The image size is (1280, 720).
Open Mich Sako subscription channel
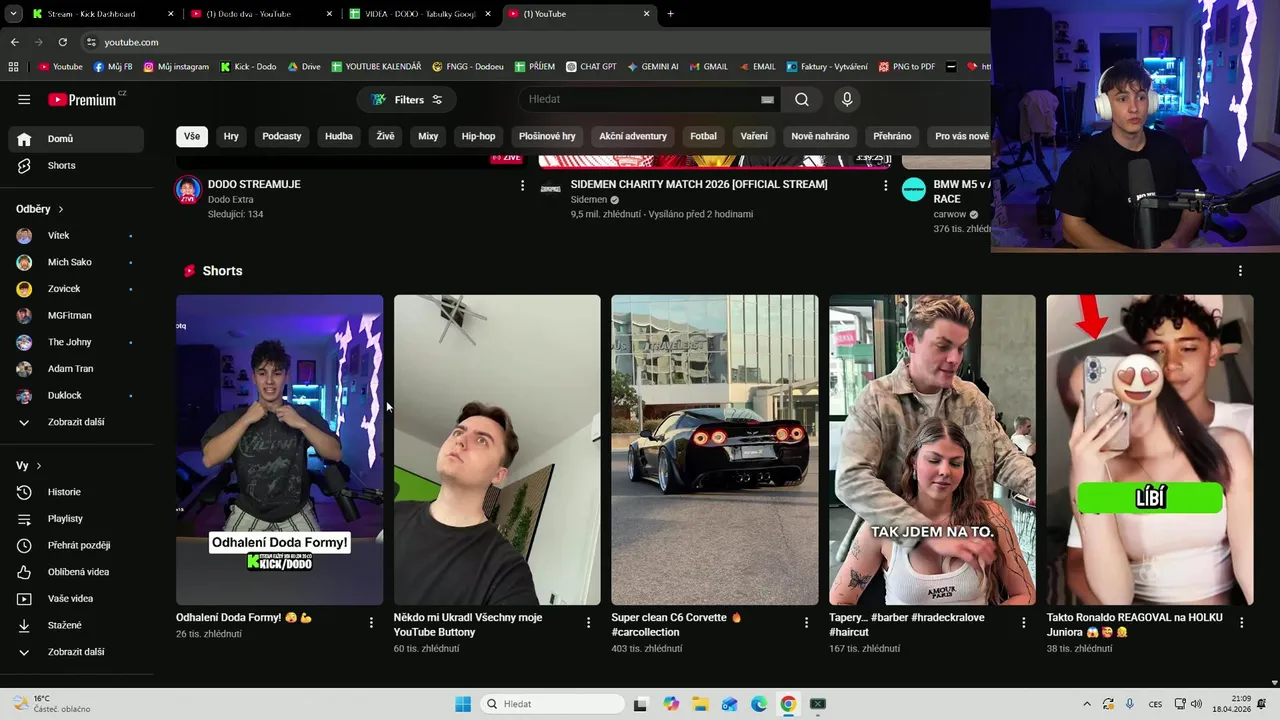click(x=76, y=262)
